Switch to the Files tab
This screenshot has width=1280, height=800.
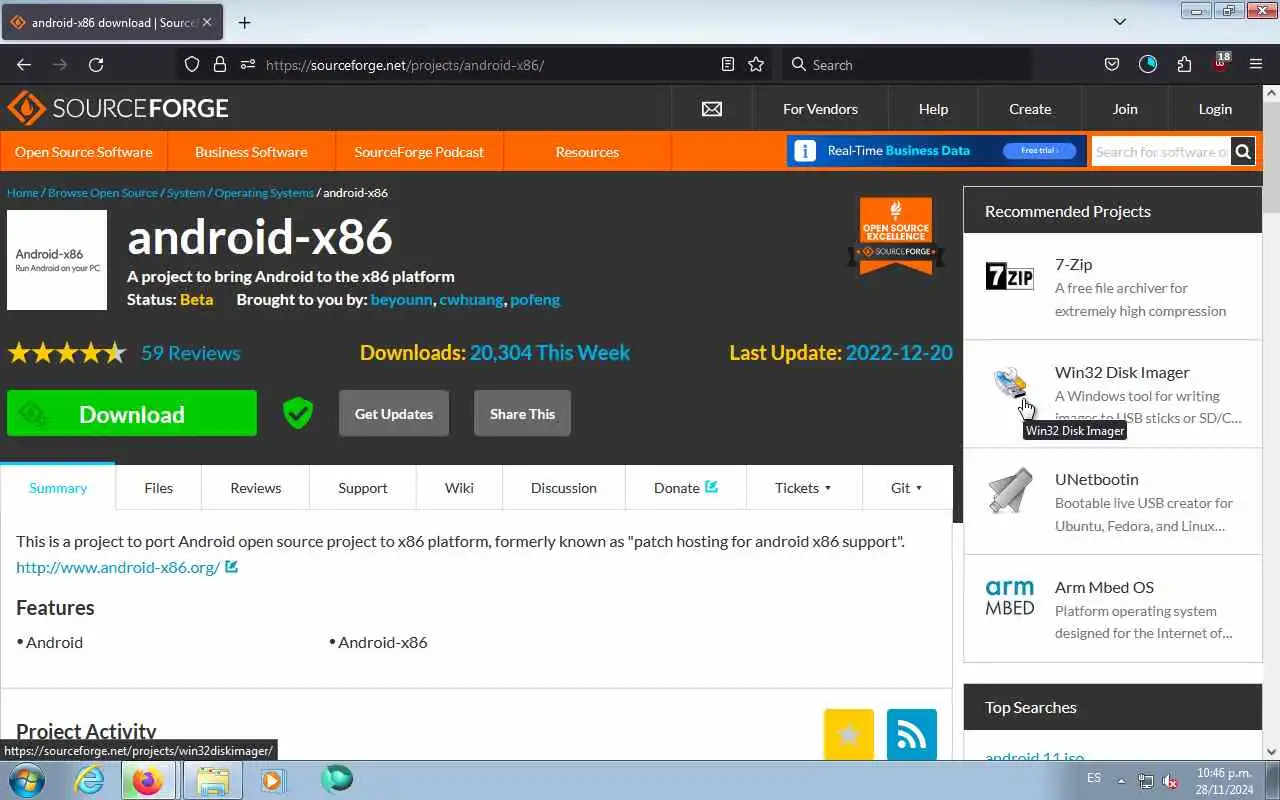158,488
